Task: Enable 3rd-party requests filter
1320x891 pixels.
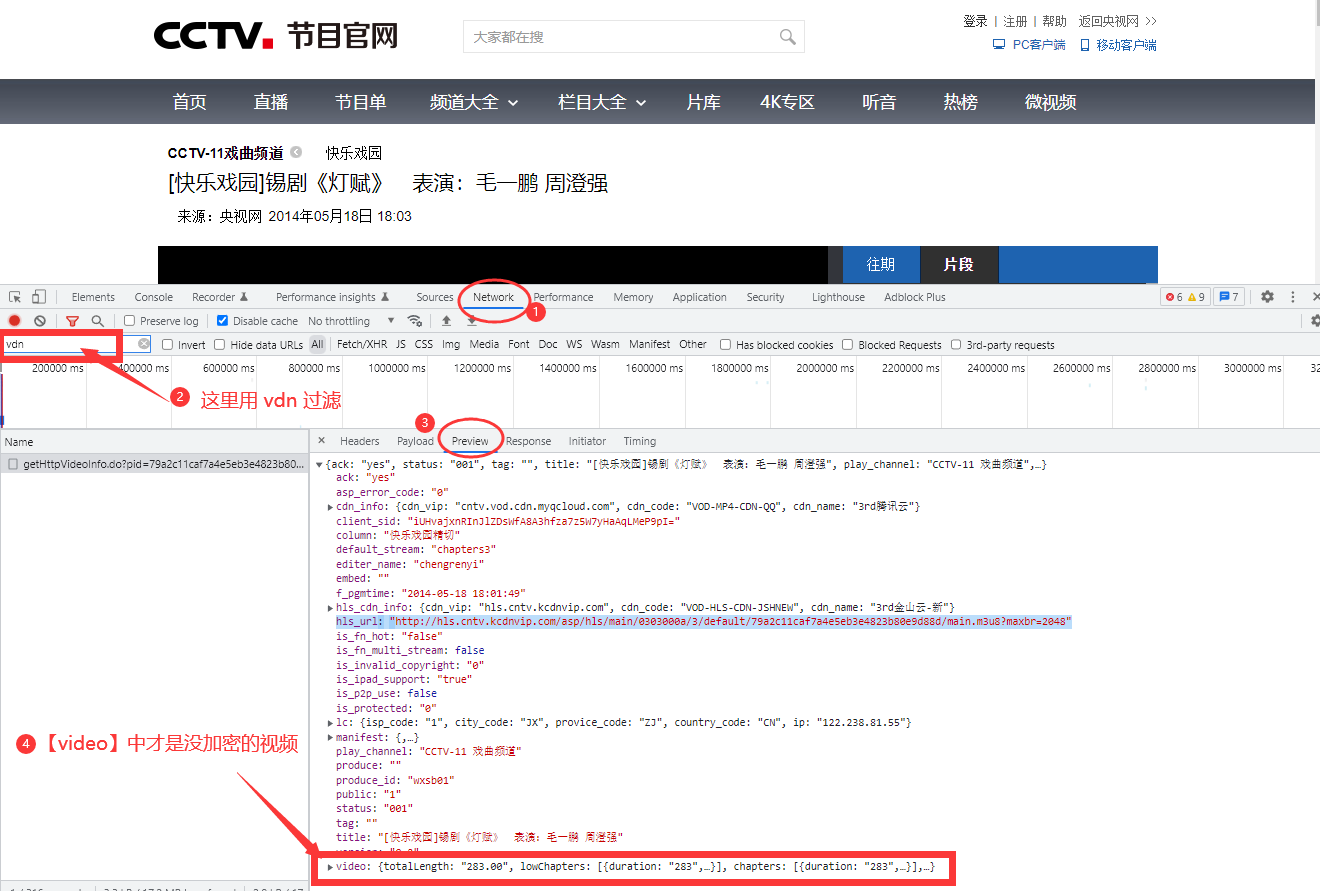Action: point(956,345)
